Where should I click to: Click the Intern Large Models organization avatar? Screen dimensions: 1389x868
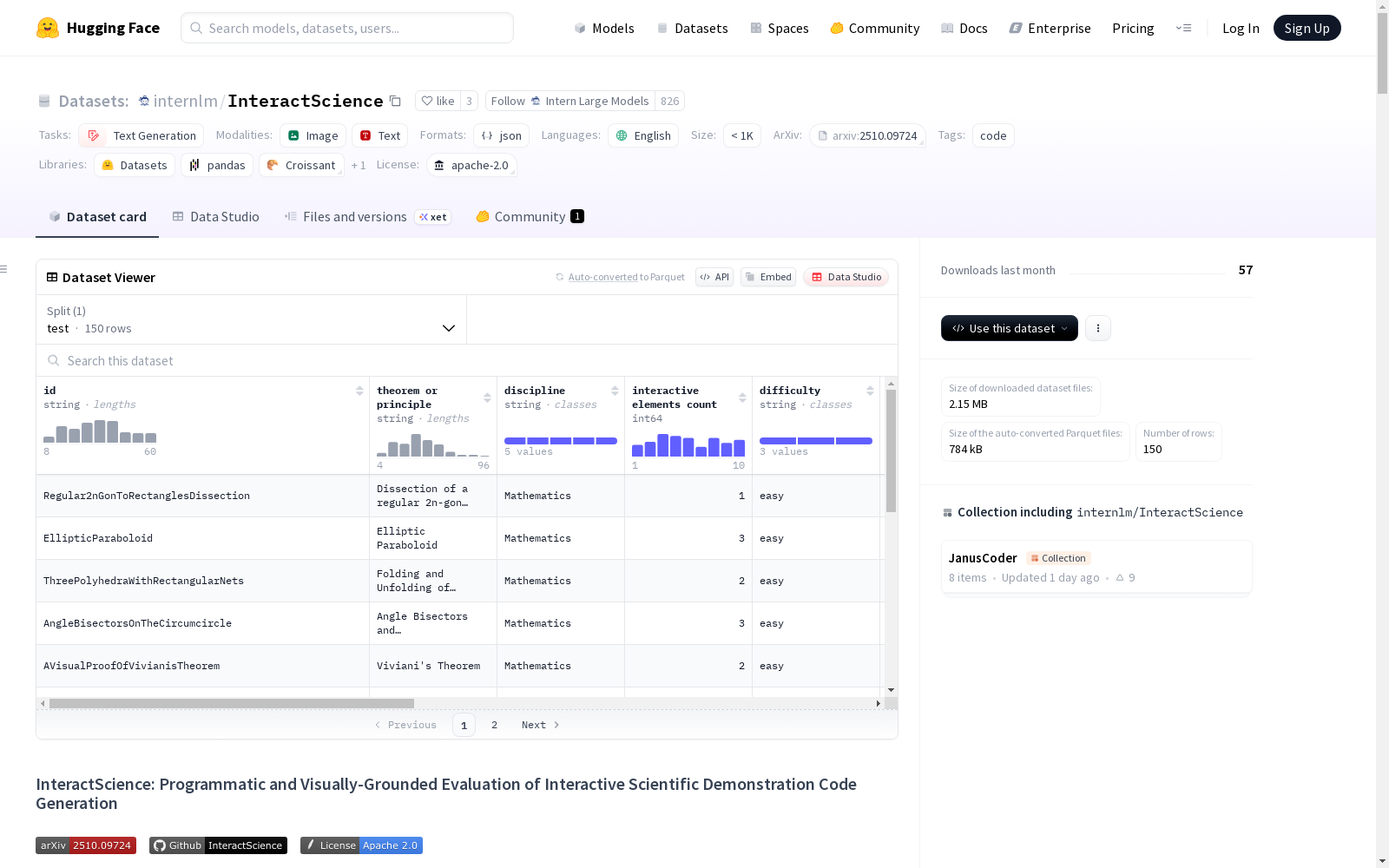tap(536, 101)
